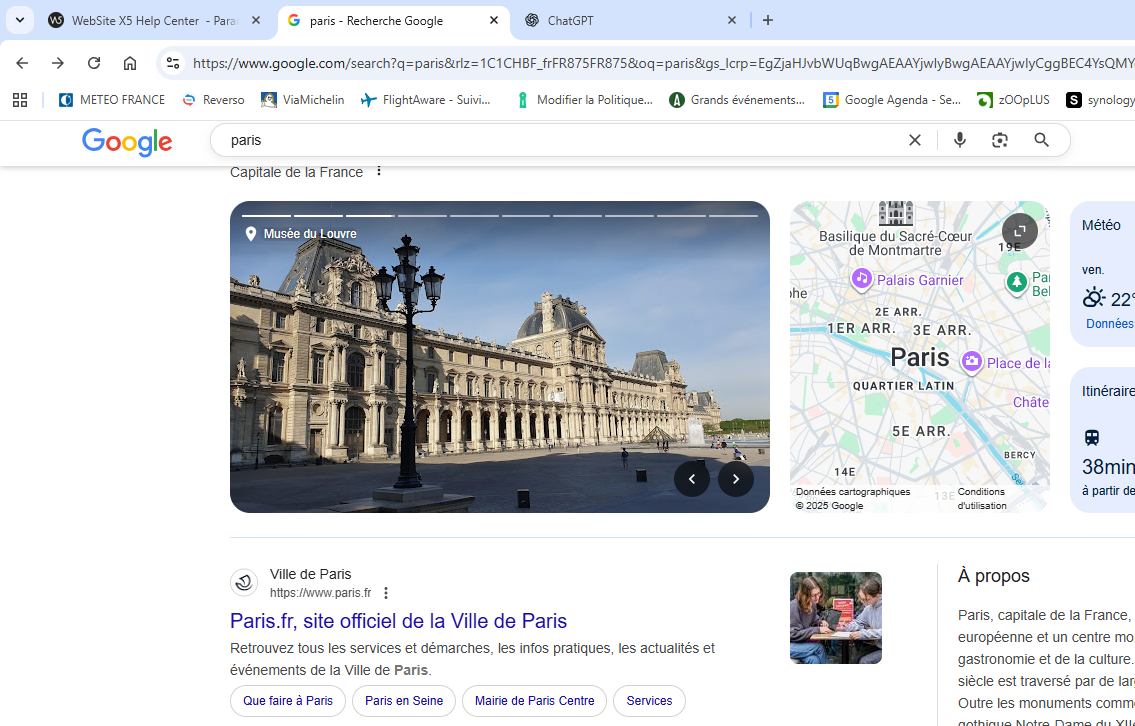Show previous photo in Louvre carousel
The image size is (1135, 726).
coord(692,478)
